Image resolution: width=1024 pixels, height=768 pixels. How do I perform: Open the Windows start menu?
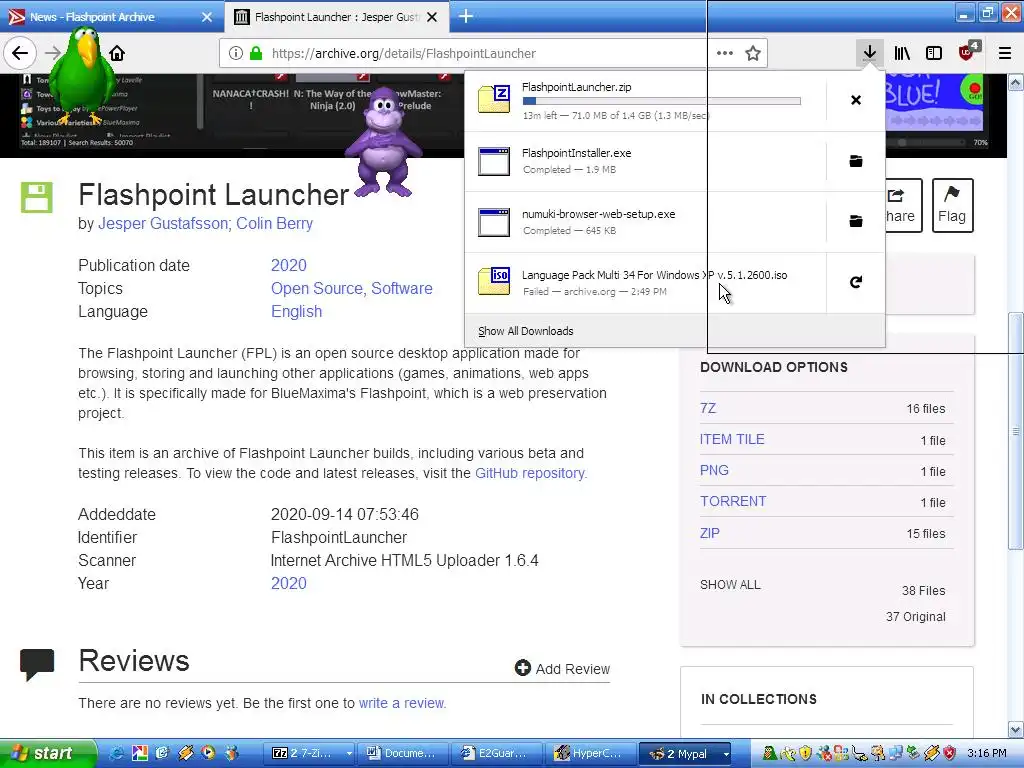point(48,753)
